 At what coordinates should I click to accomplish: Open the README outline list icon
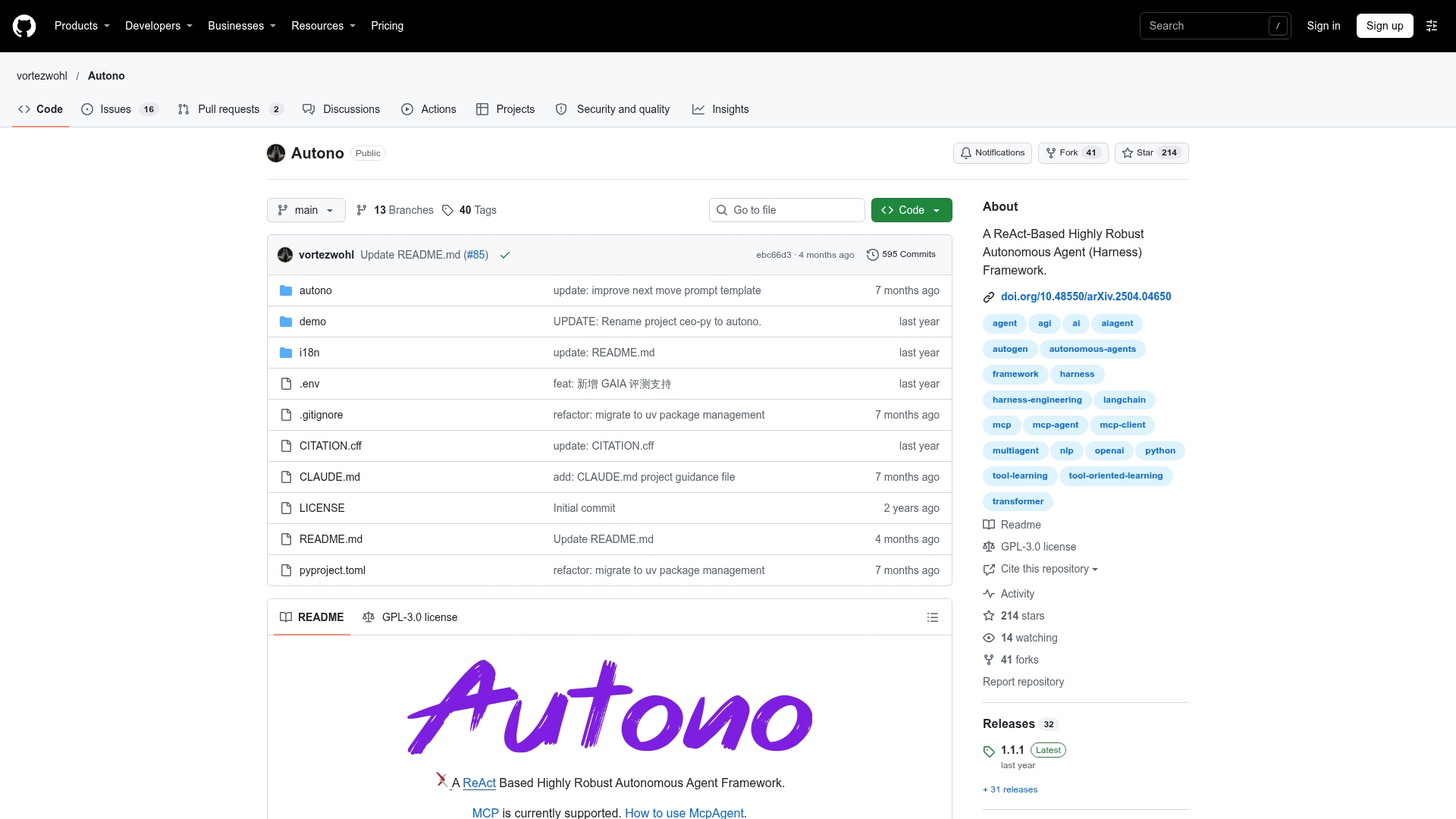[x=933, y=617]
